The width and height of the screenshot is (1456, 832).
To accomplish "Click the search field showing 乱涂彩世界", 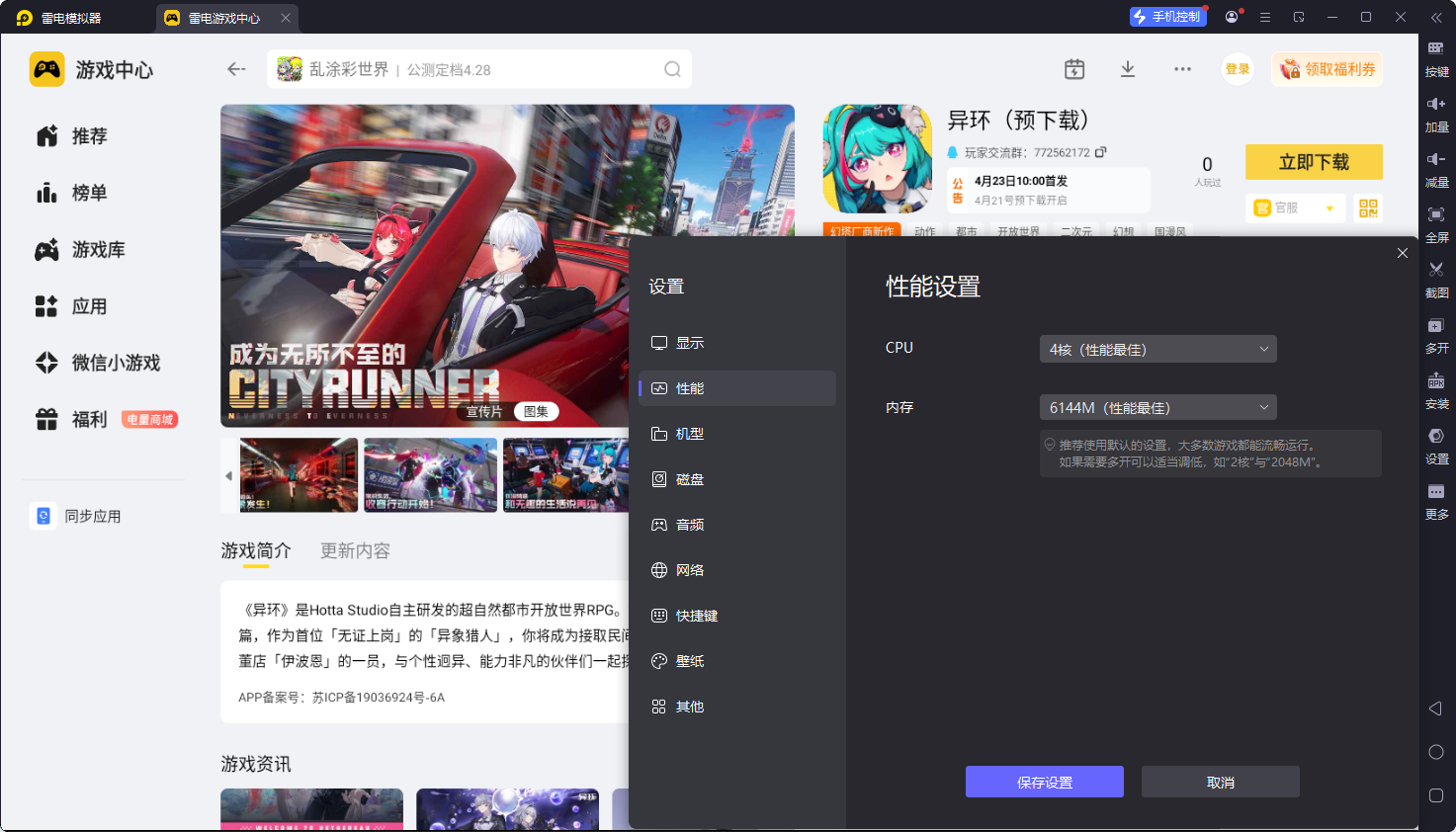I will point(479,69).
